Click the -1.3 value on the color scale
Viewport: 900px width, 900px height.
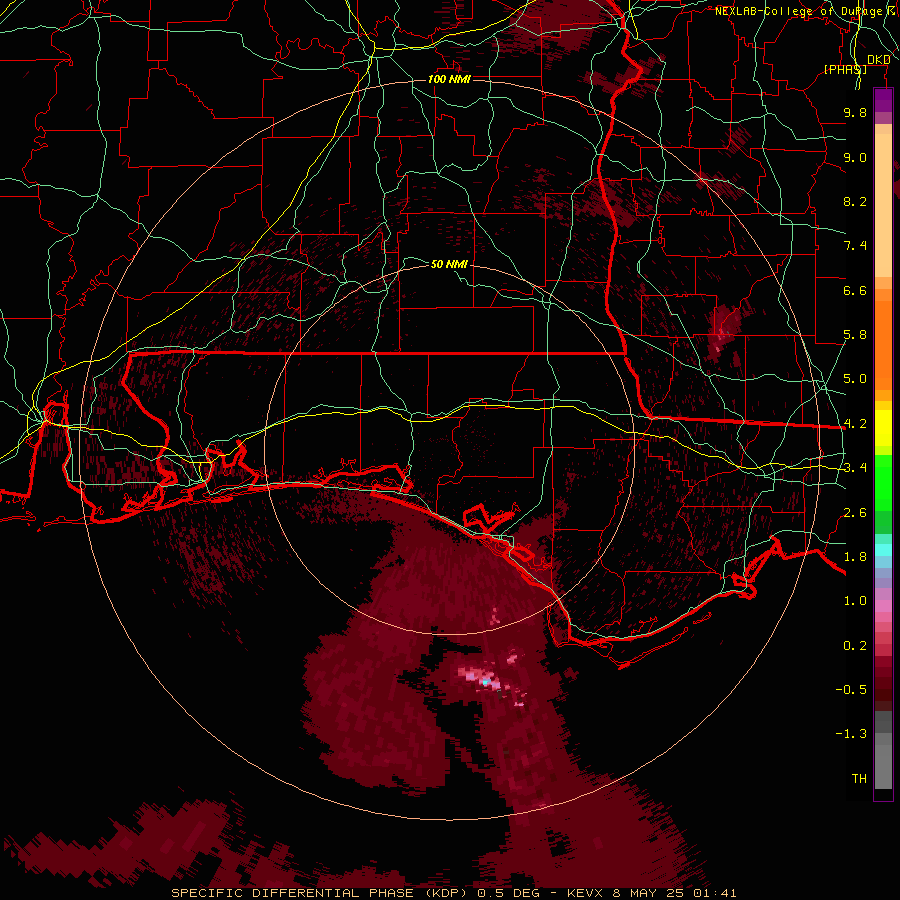coord(851,734)
